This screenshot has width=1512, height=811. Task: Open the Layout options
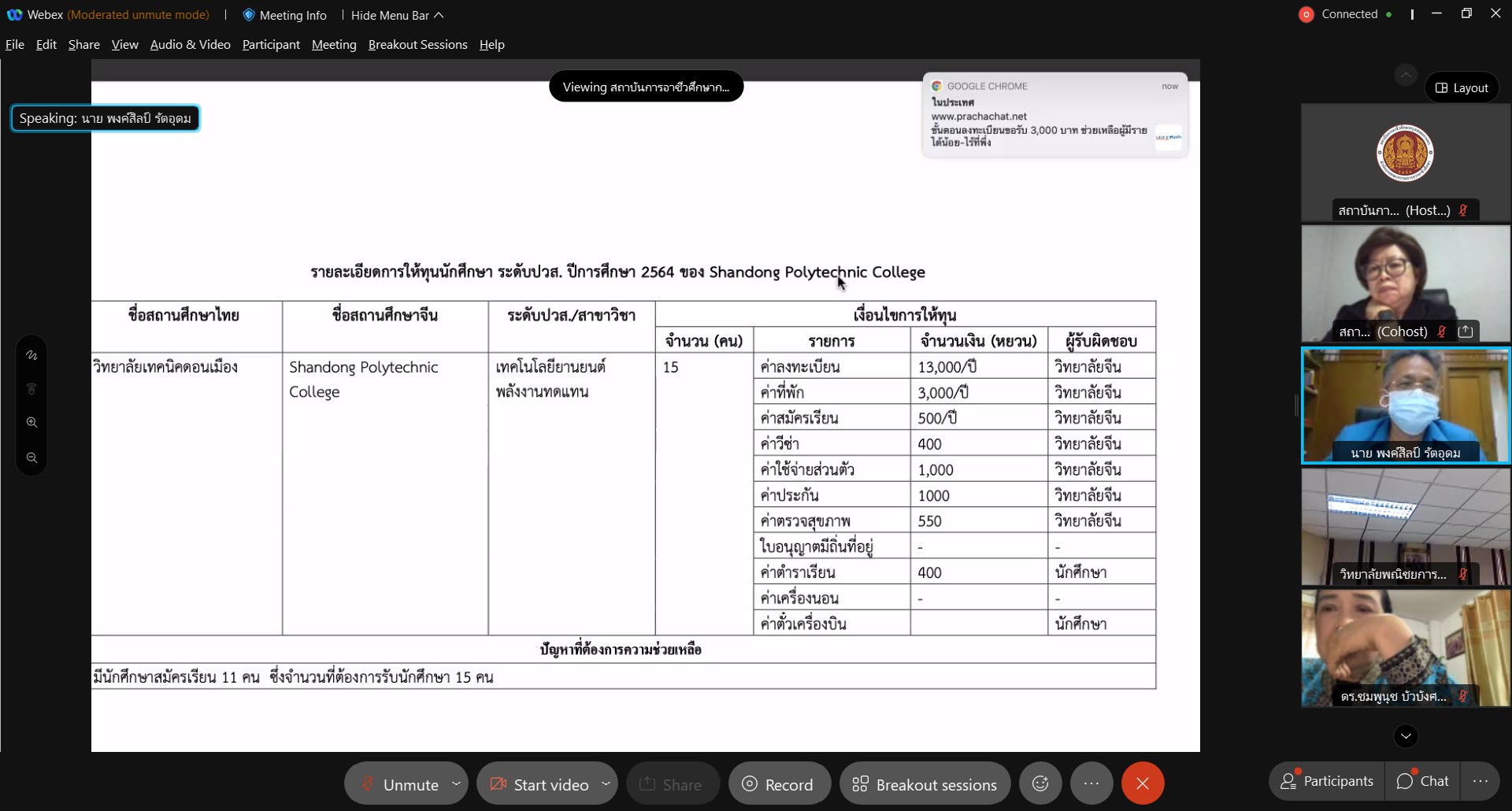1462,87
